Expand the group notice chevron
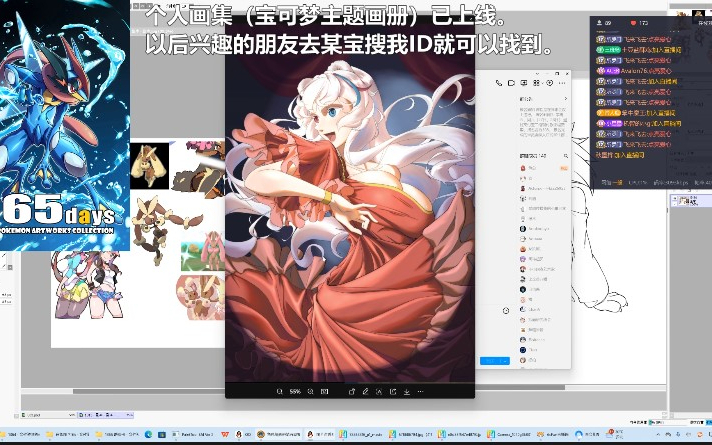 tap(566, 99)
